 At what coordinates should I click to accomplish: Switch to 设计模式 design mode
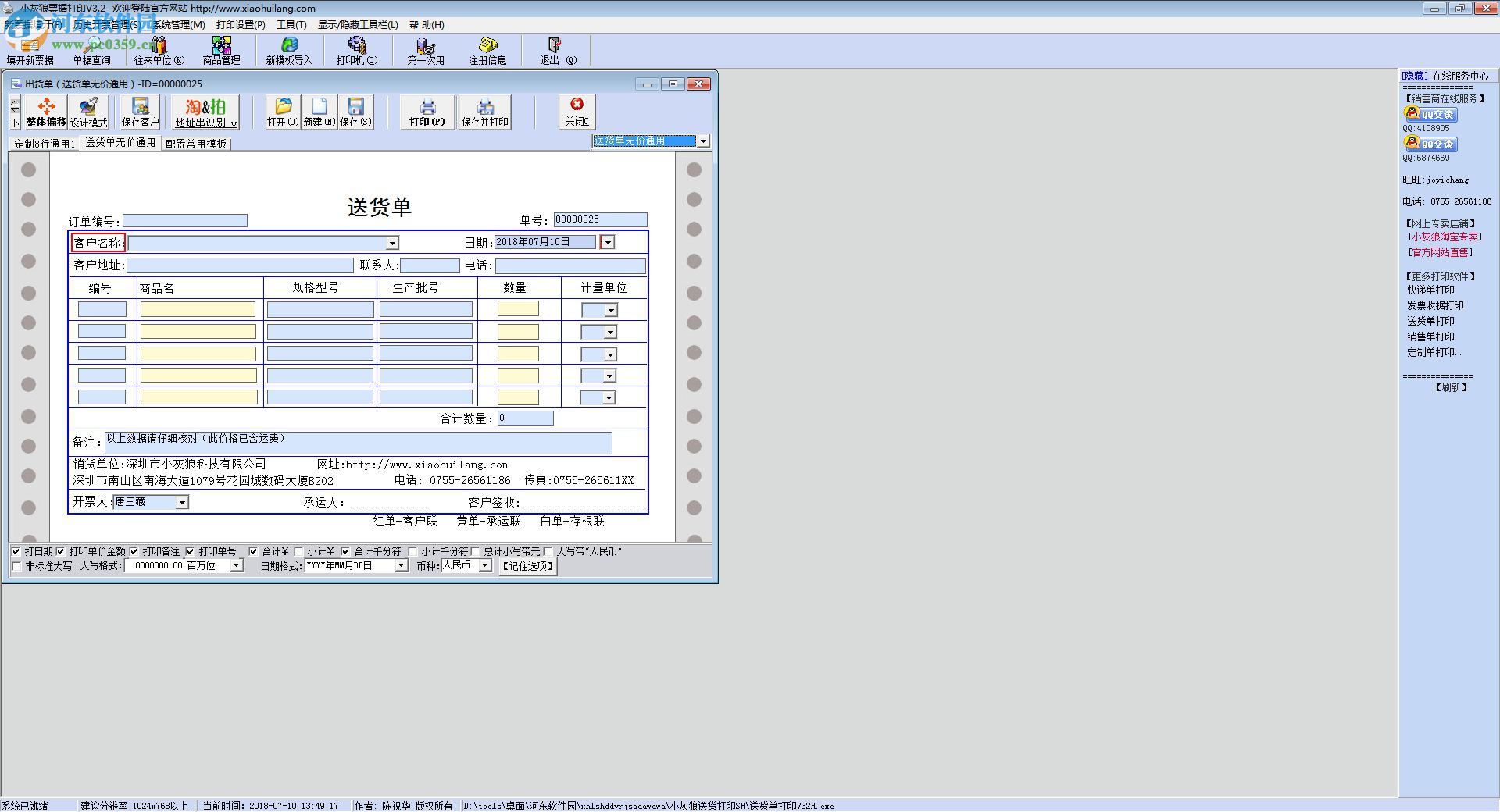(x=89, y=112)
